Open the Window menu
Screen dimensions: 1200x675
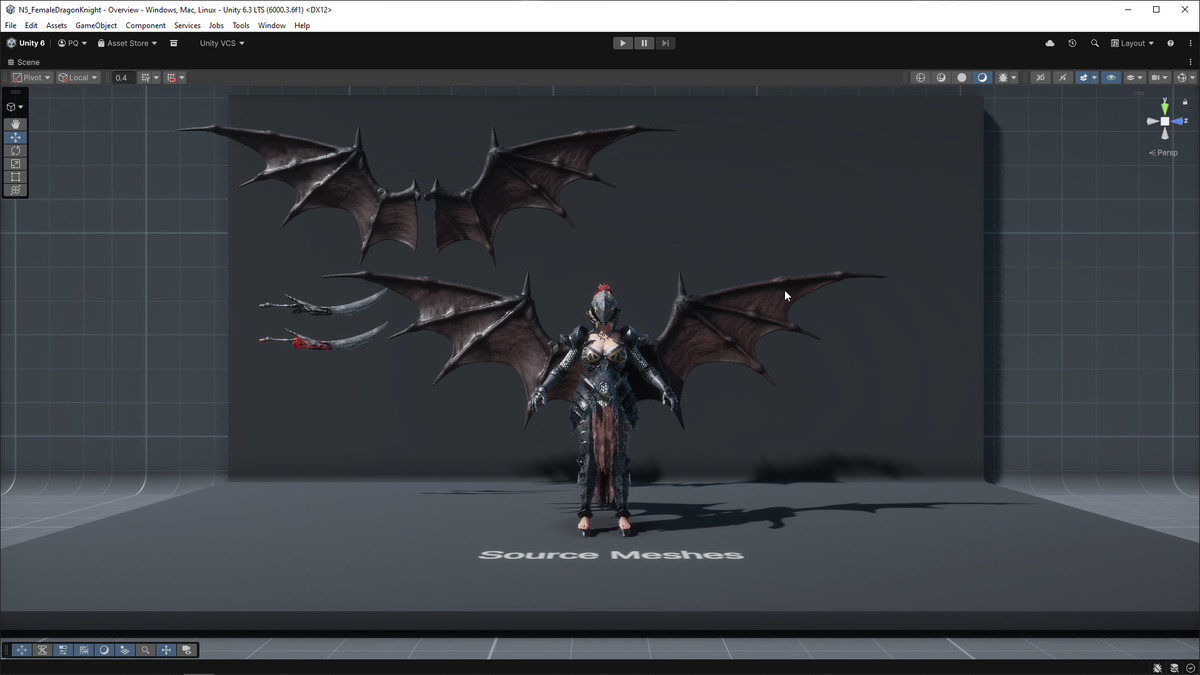pyautogui.click(x=271, y=25)
